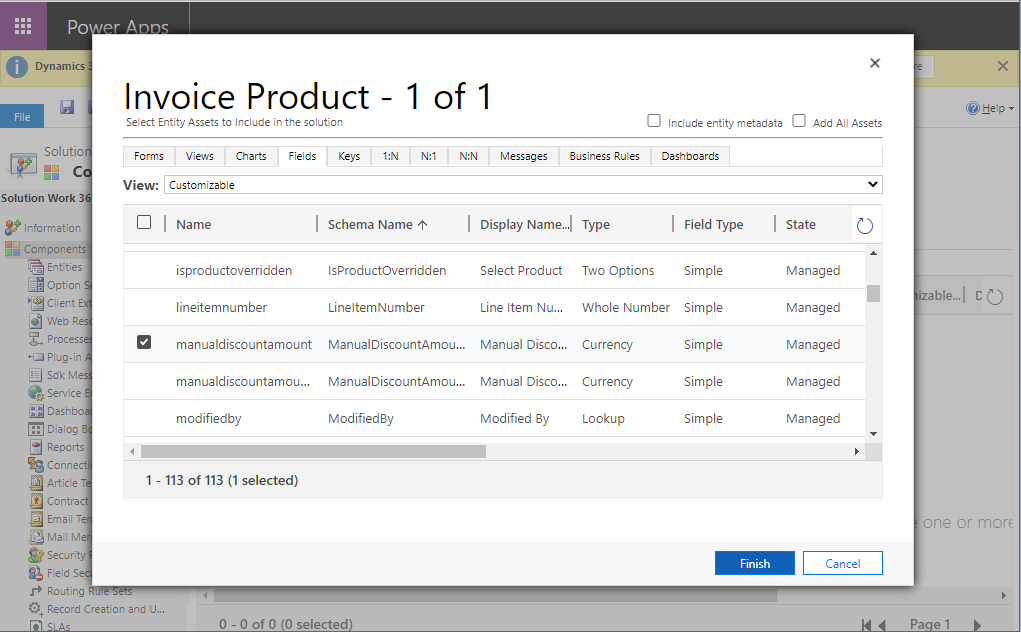
Task: Click the Field Security Profiles tree icon
Action: coord(36,573)
